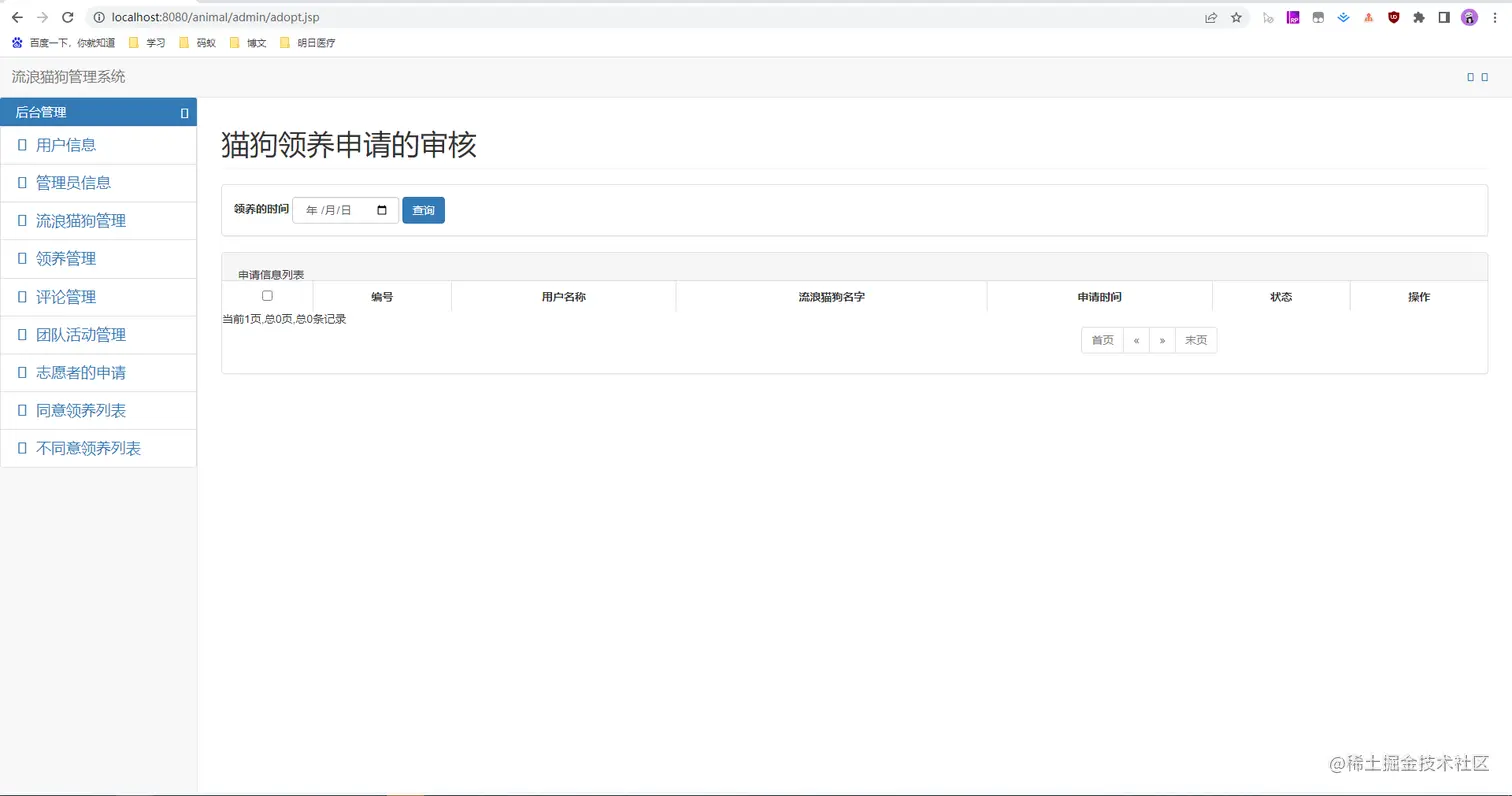This screenshot has height=796, width=1512.
Task: Click the 年/月/日 date input field
Action: (334, 211)
